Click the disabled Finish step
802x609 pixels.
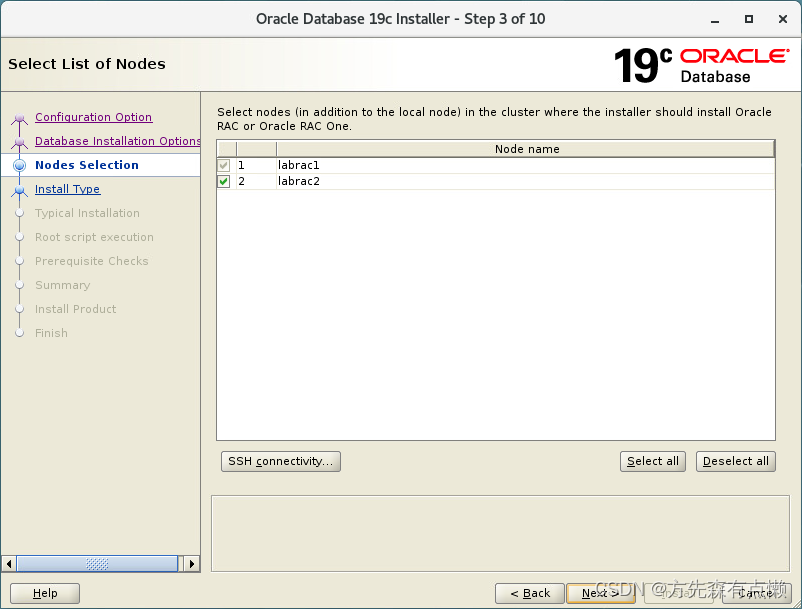[x=51, y=333]
